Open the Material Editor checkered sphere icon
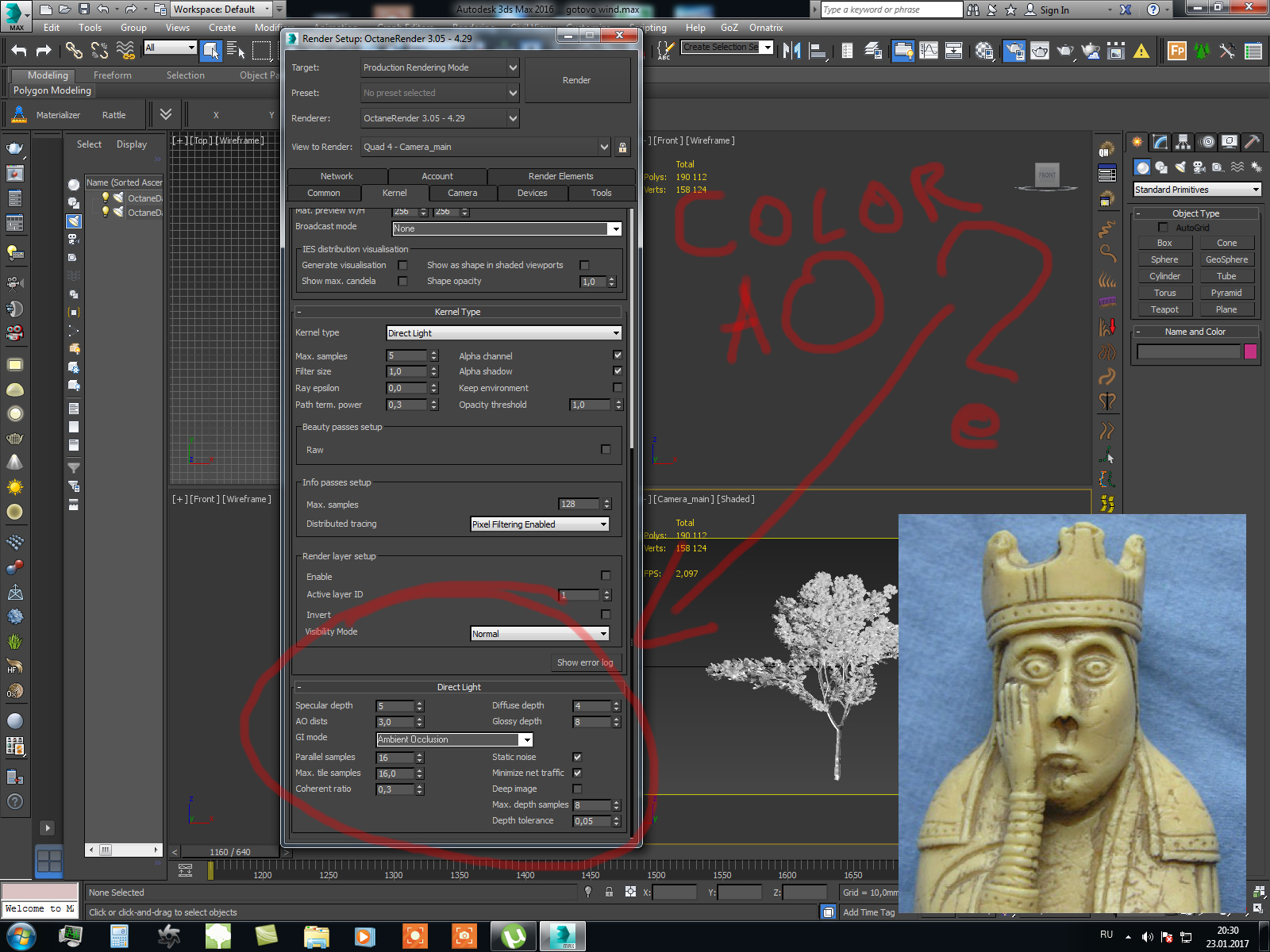This screenshot has width=1270, height=952. click(984, 51)
